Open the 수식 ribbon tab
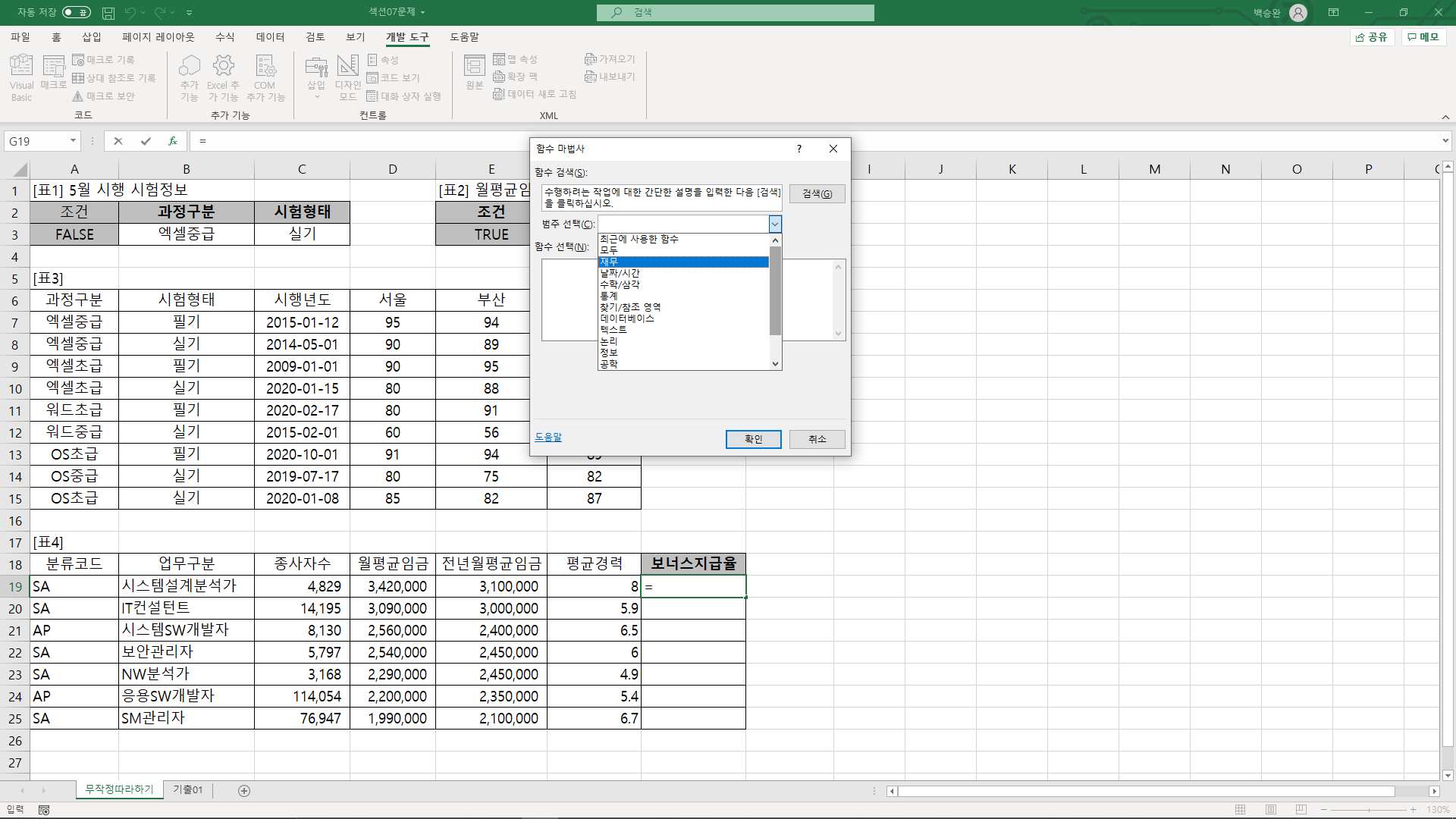The image size is (1456, 819). (x=224, y=36)
